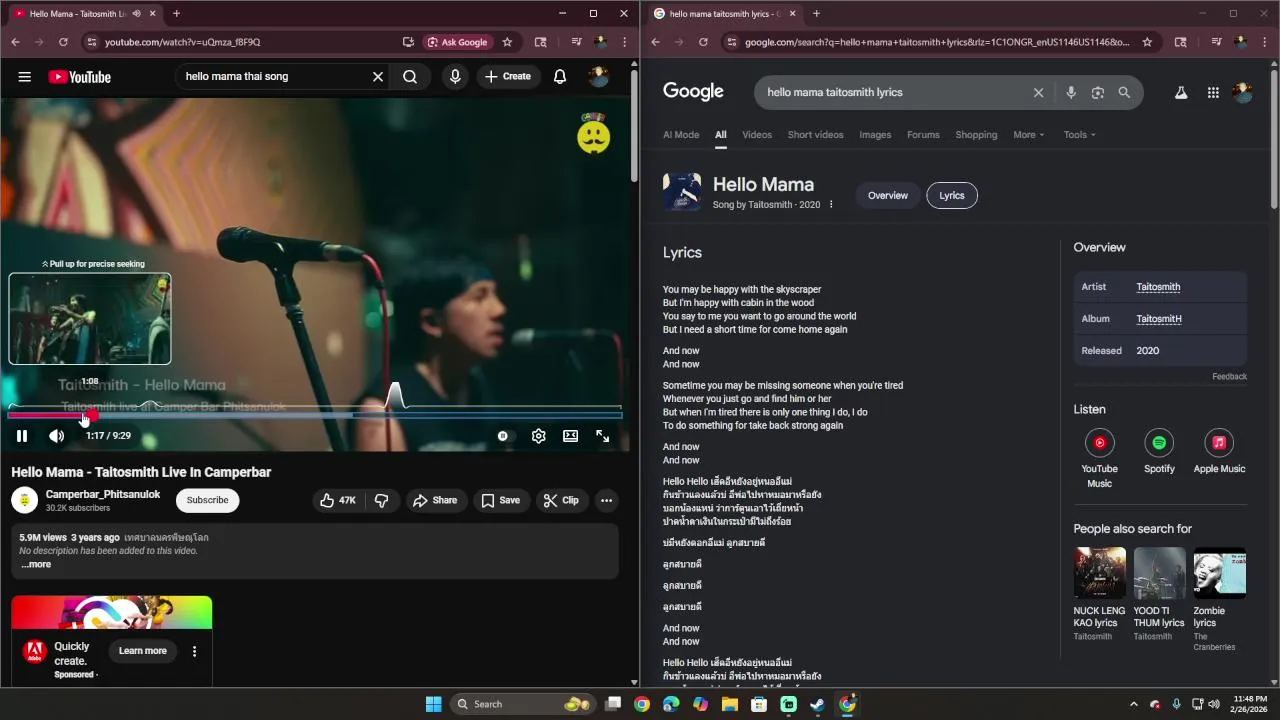Open Chrome menu in the YouTube window
The image size is (1280, 720).
625,42
